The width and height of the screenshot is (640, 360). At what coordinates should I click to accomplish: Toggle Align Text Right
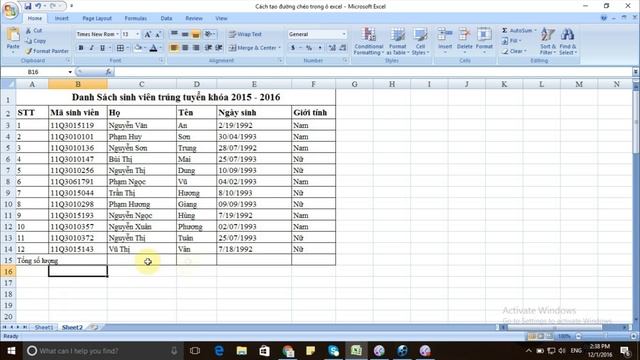(x=196, y=48)
